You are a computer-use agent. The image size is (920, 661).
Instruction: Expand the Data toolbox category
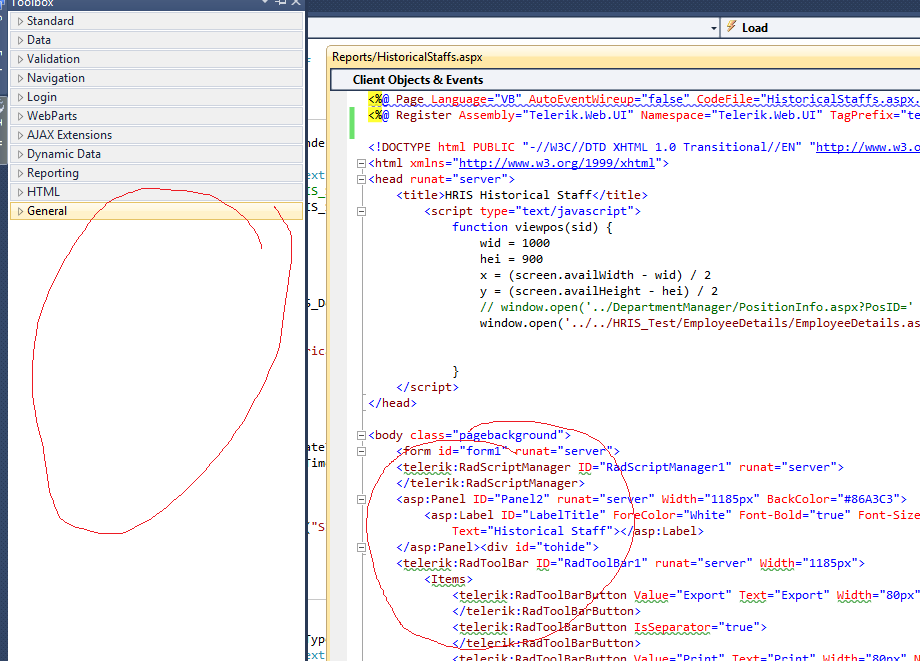(x=156, y=40)
